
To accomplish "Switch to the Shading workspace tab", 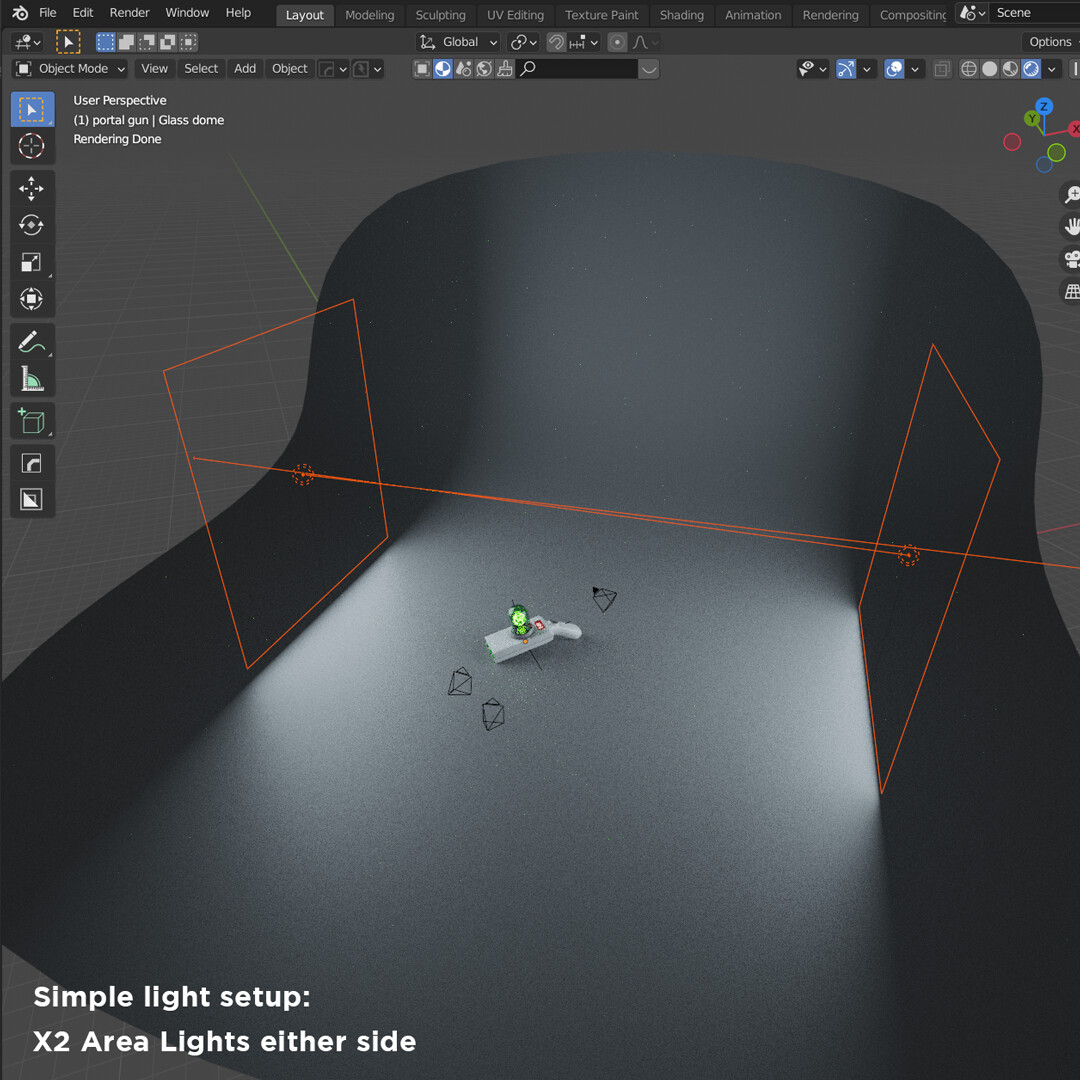I will pos(681,15).
